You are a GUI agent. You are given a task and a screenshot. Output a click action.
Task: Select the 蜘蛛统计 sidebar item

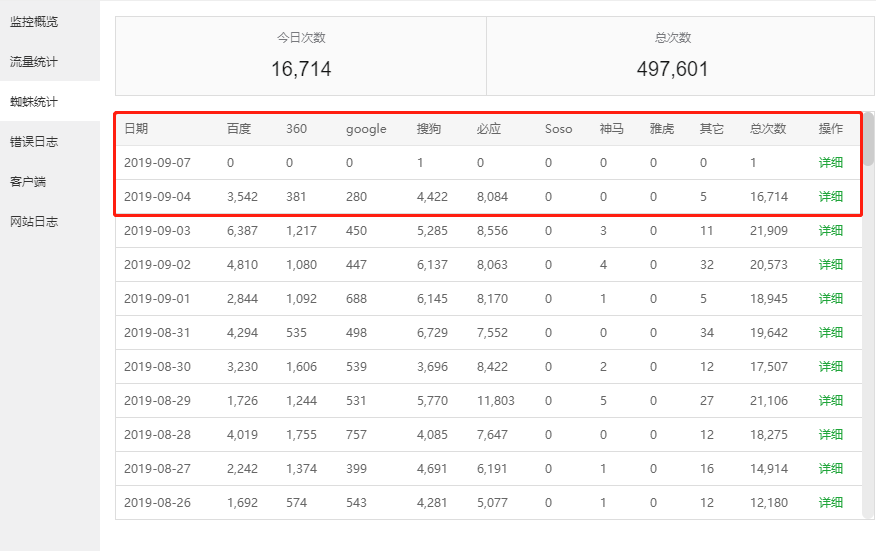[34, 102]
